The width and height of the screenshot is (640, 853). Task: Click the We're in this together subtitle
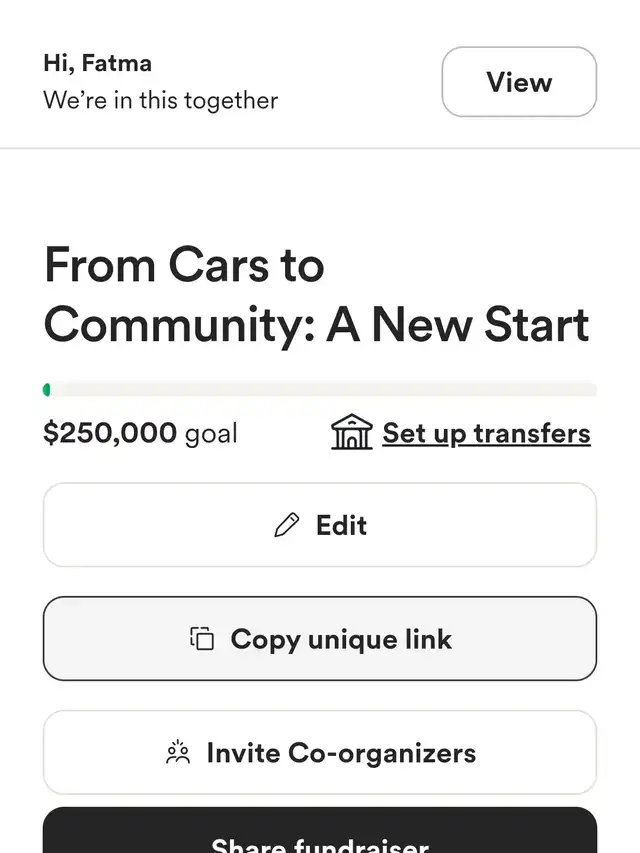point(161,101)
